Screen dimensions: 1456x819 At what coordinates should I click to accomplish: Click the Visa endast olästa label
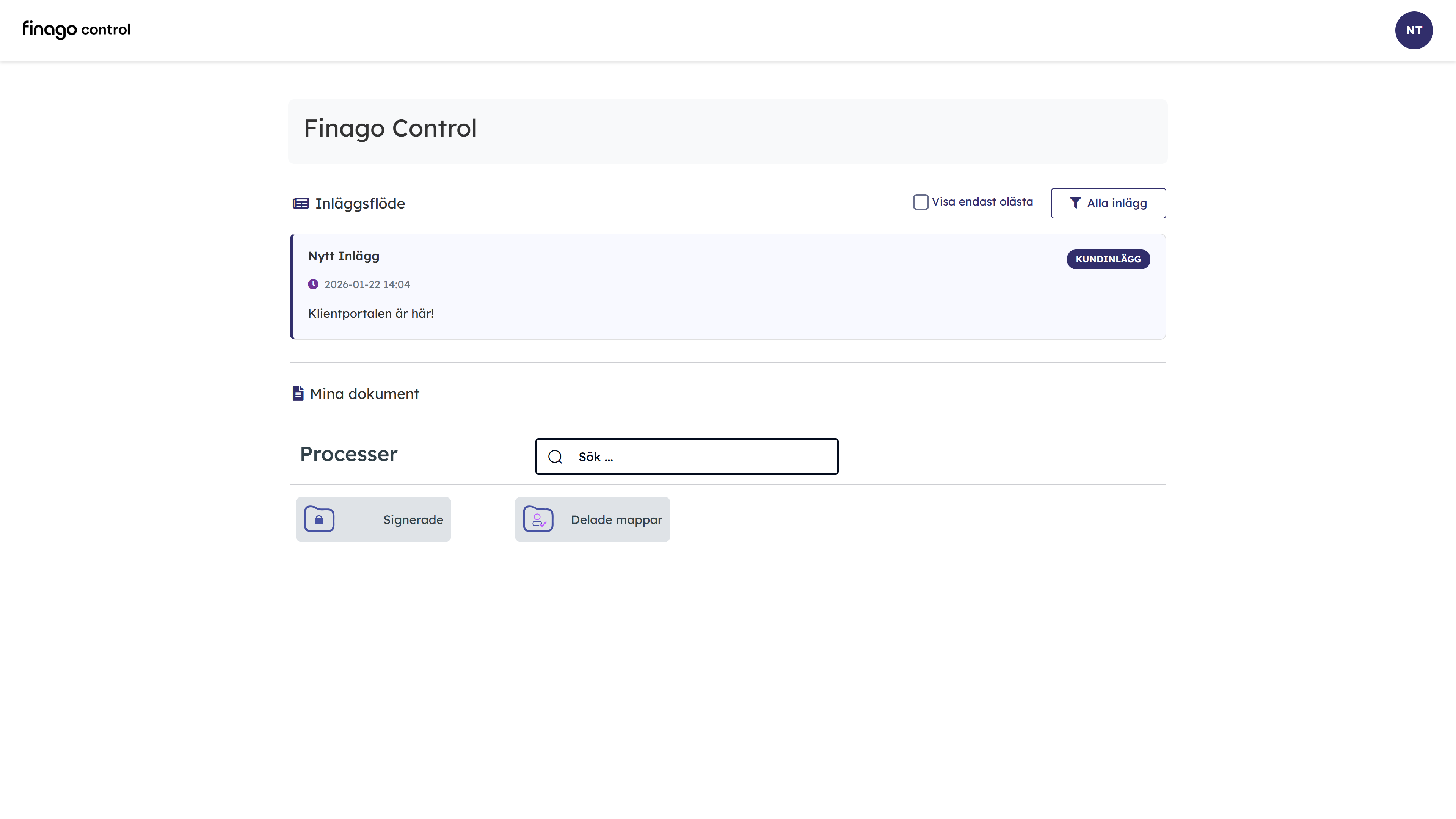982,202
